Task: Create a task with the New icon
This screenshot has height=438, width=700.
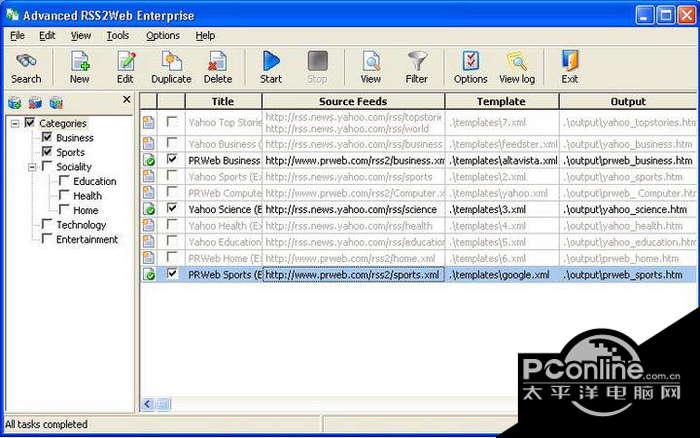Action: tap(80, 61)
